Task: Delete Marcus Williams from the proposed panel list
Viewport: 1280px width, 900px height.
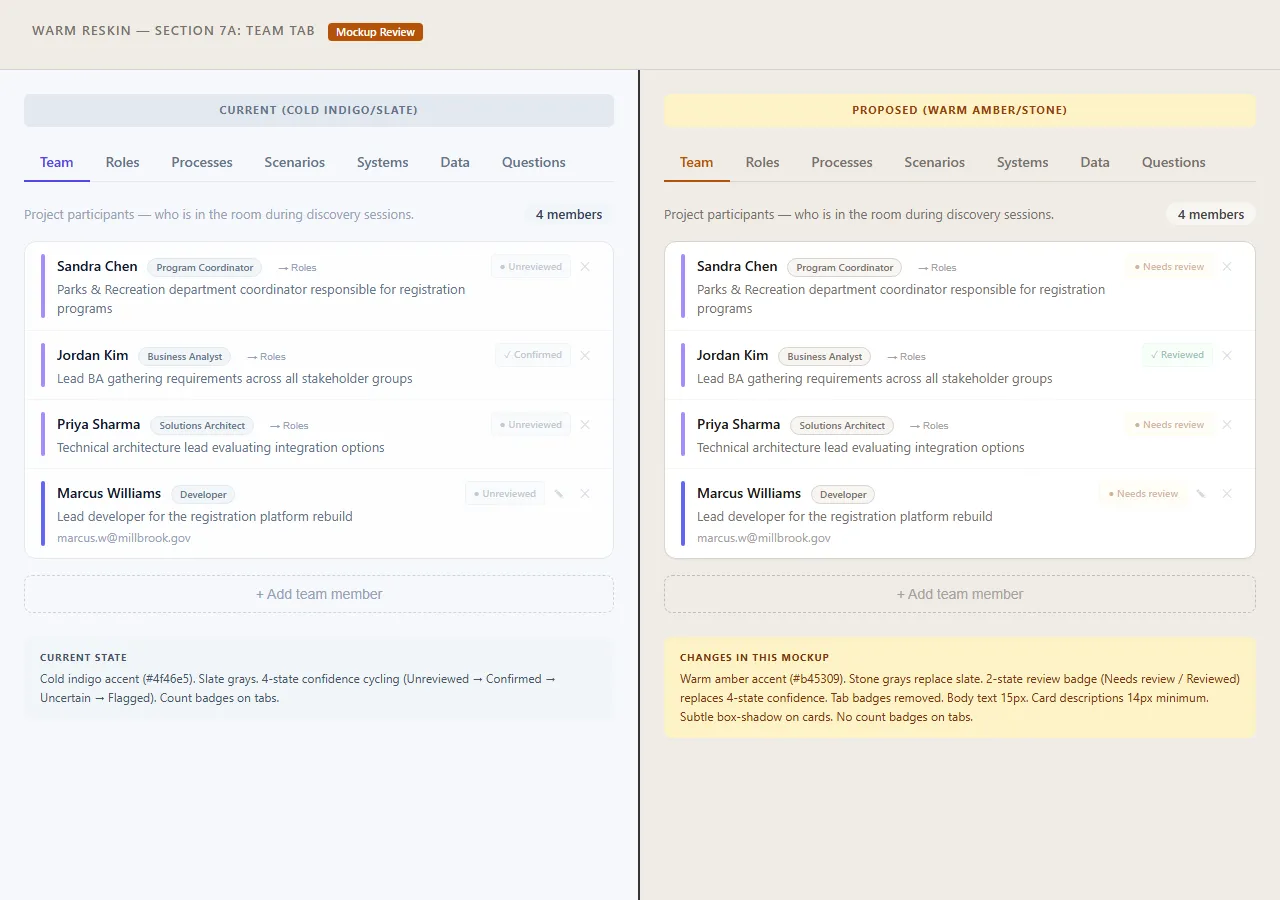Action: (1227, 494)
